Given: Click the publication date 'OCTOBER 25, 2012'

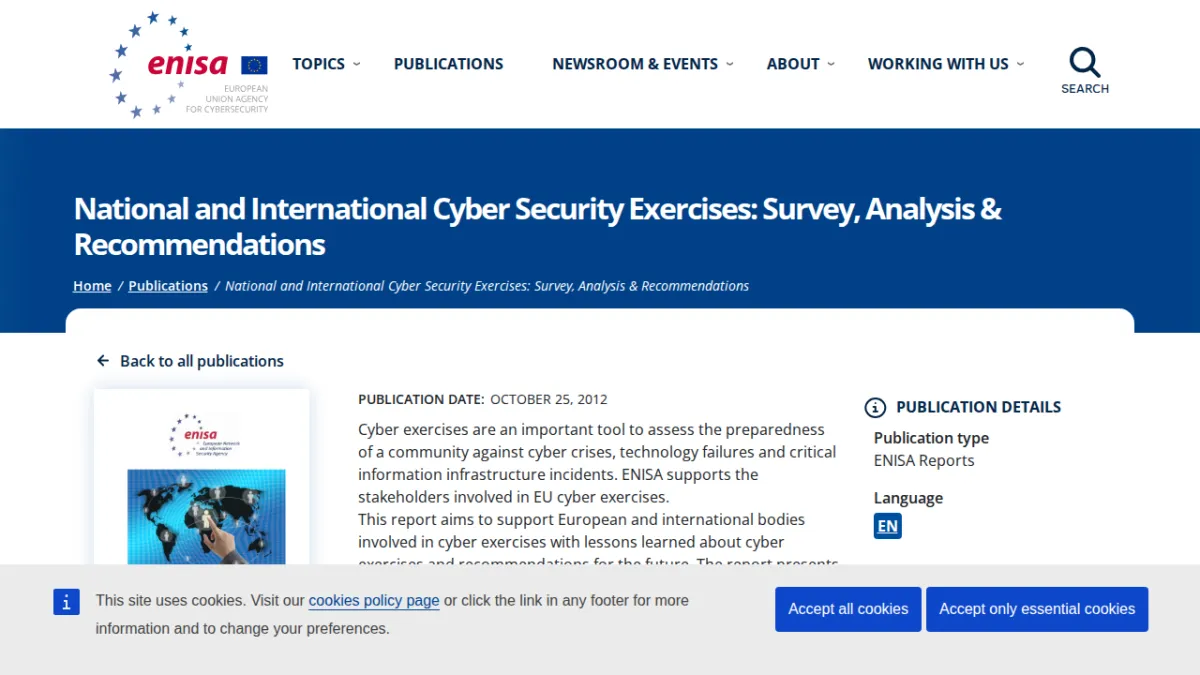Looking at the screenshot, I should [x=549, y=399].
